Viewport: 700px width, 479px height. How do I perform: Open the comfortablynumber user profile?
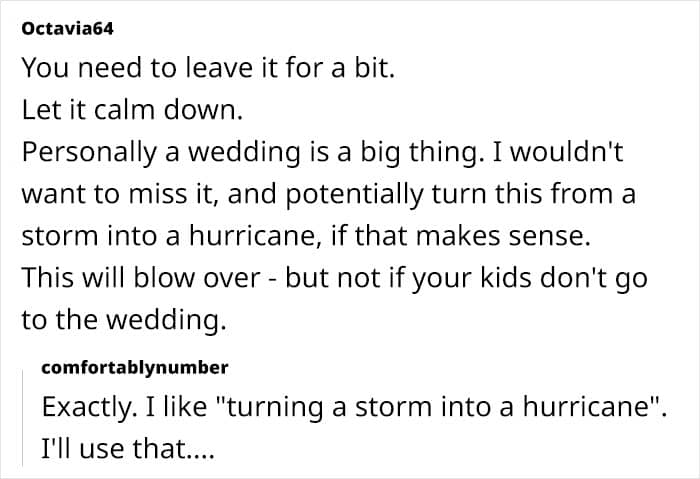[134, 368]
